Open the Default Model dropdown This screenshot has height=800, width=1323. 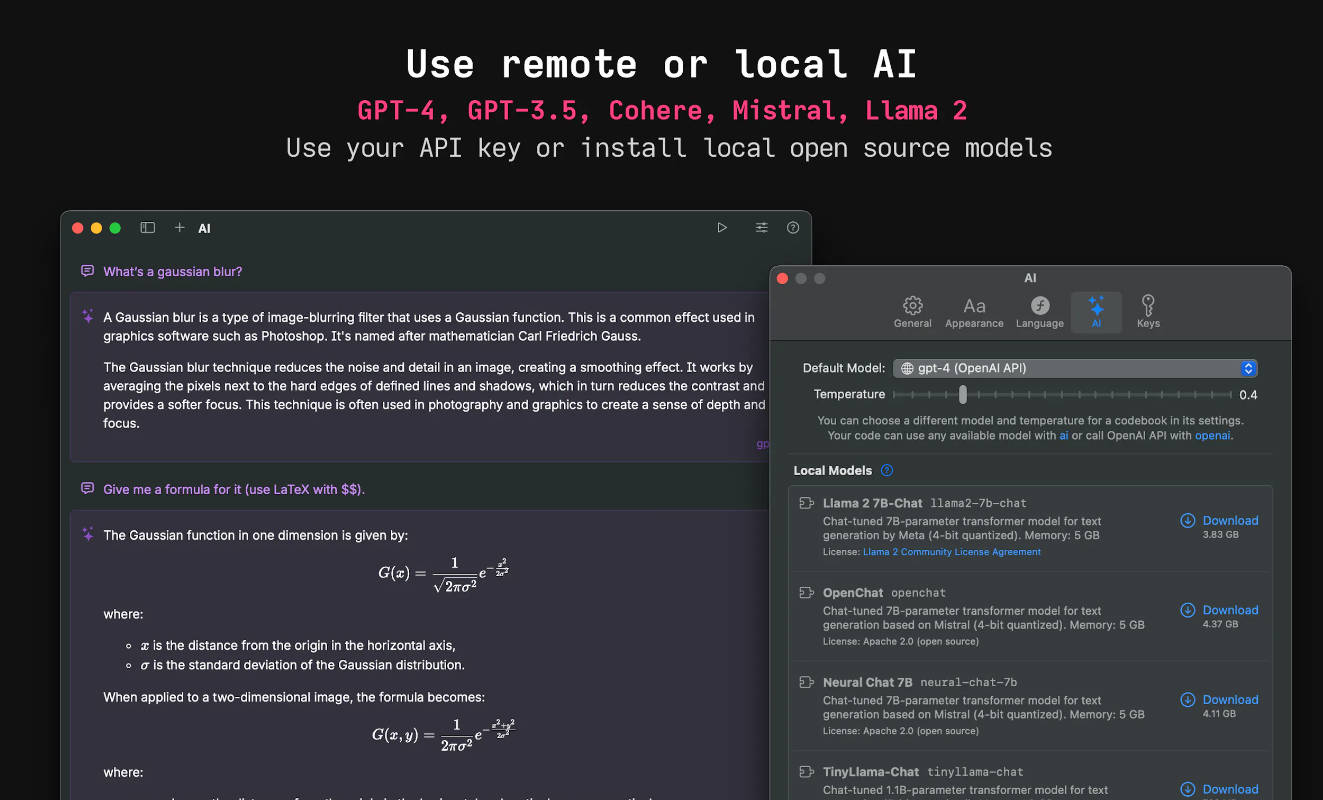pos(1075,368)
